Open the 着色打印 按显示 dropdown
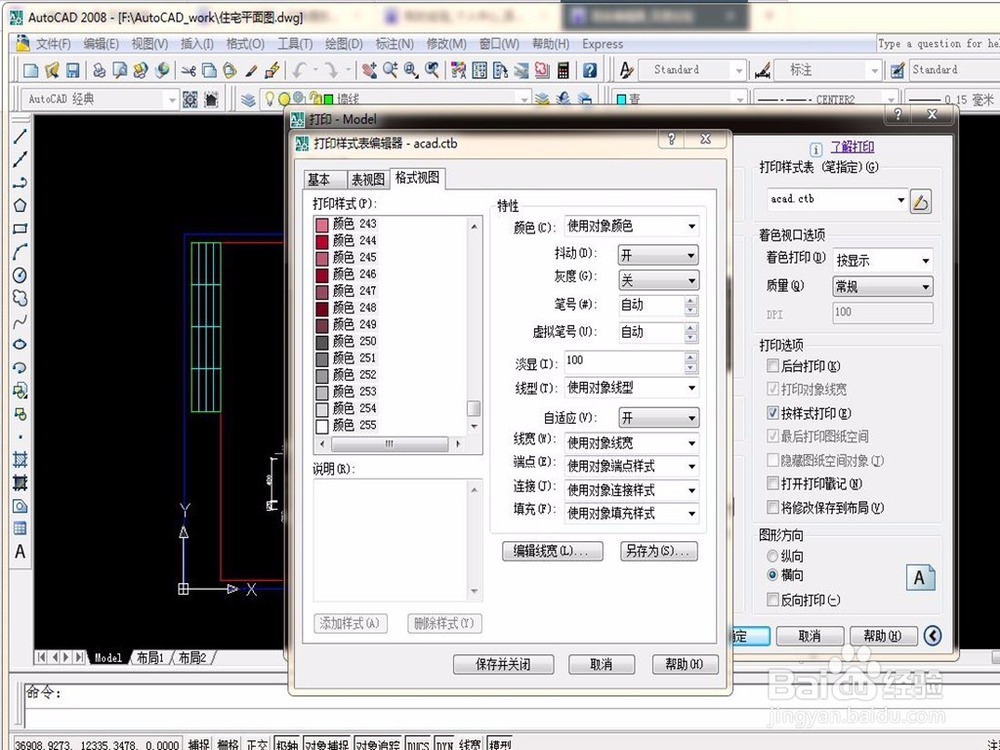 (883, 260)
